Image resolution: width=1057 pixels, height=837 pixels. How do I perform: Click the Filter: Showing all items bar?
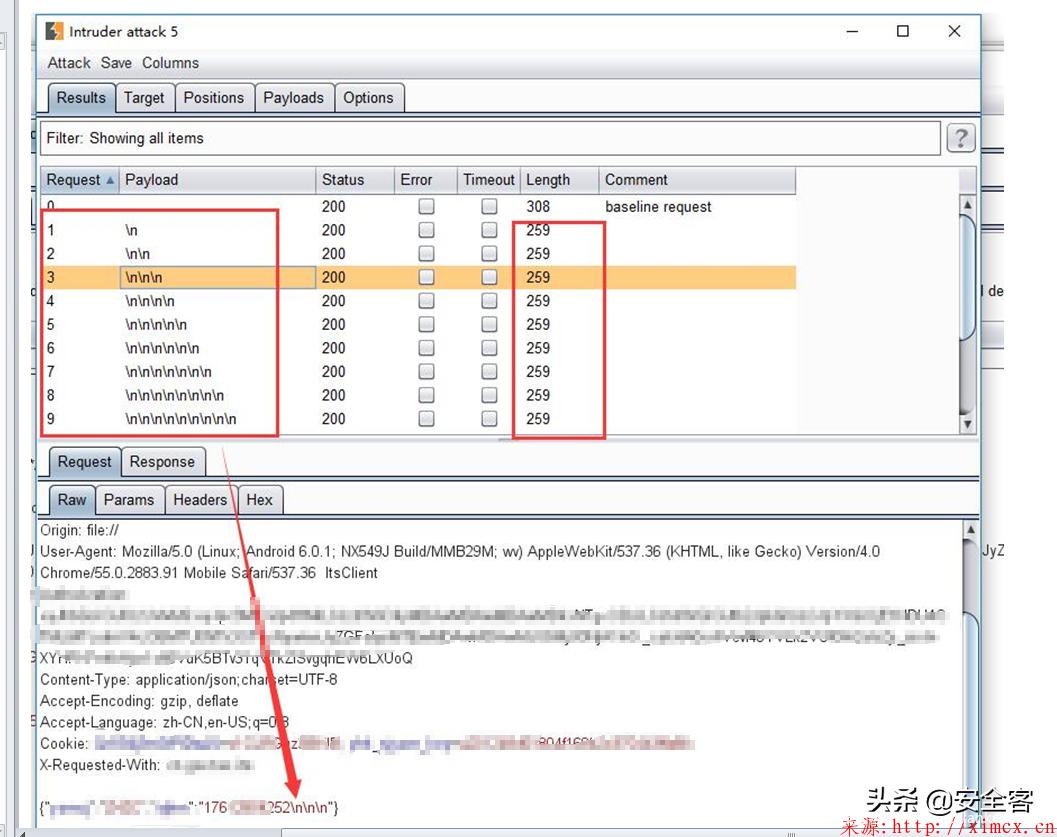point(490,138)
